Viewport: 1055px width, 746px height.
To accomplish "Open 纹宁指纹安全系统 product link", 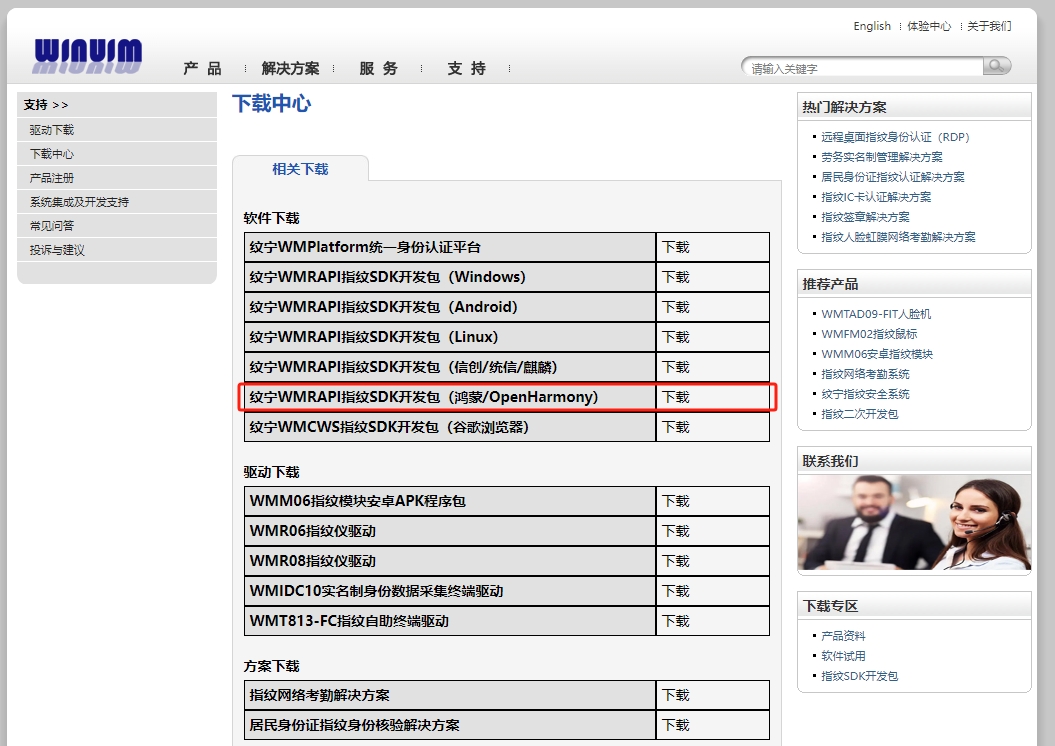I will coord(865,394).
